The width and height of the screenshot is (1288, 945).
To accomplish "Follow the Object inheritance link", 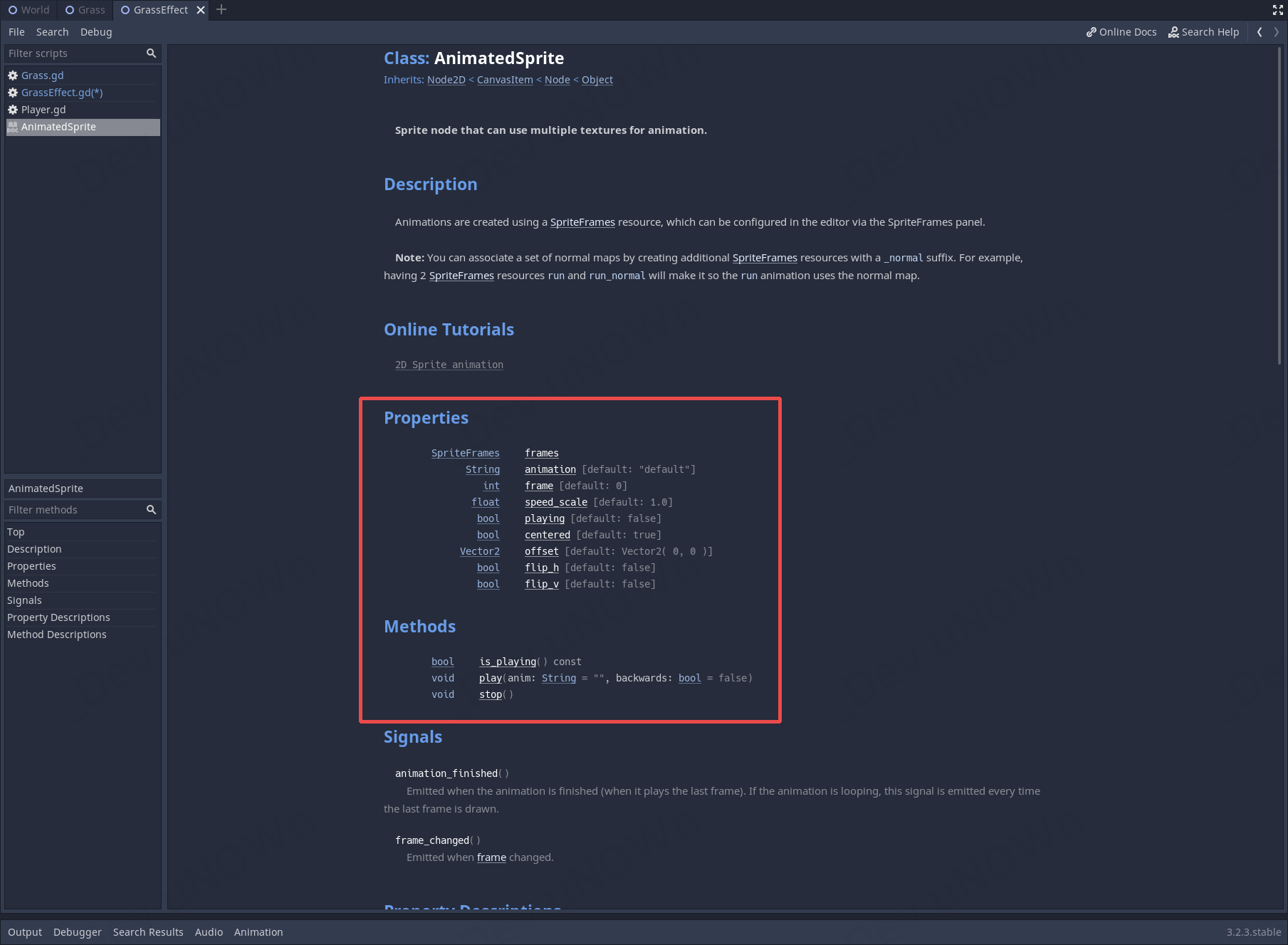I will 597,80.
